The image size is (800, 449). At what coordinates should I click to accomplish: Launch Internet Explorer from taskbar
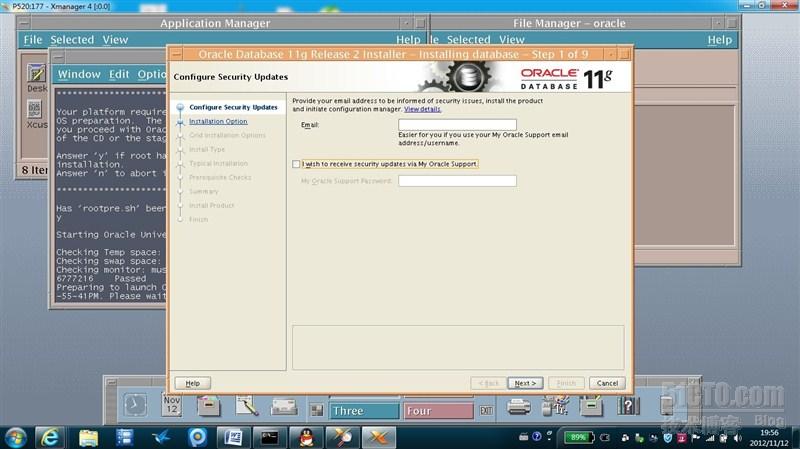click(49, 438)
